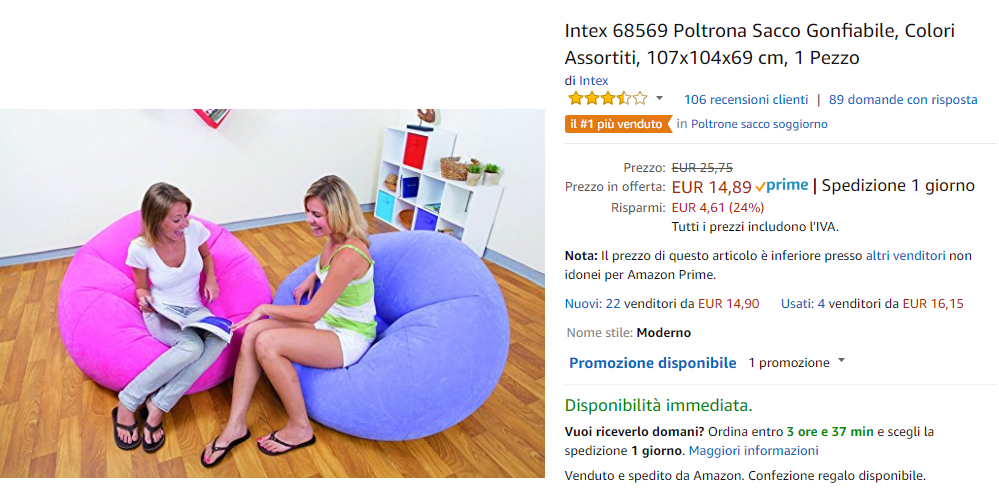Click Maggiori informazioni link
This screenshot has width=999, height=496.
click(x=754, y=451)
